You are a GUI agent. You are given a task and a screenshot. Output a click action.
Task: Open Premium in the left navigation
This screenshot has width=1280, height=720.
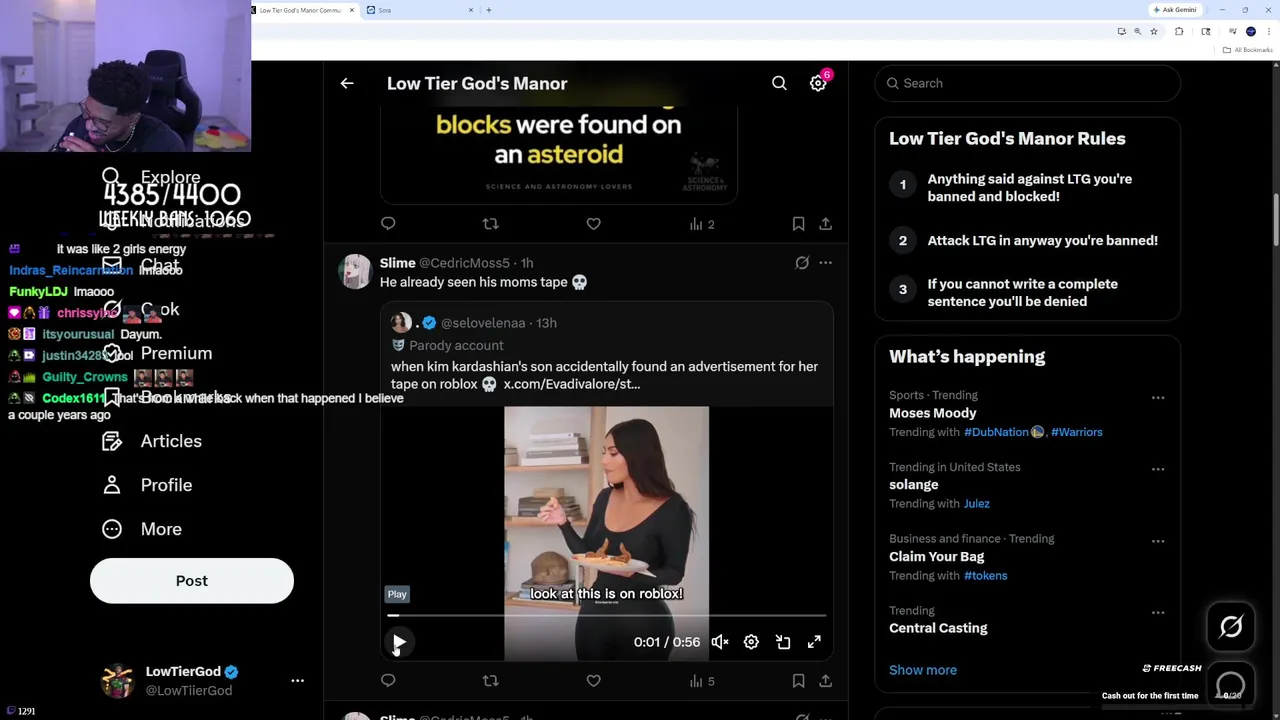[158, 353]
